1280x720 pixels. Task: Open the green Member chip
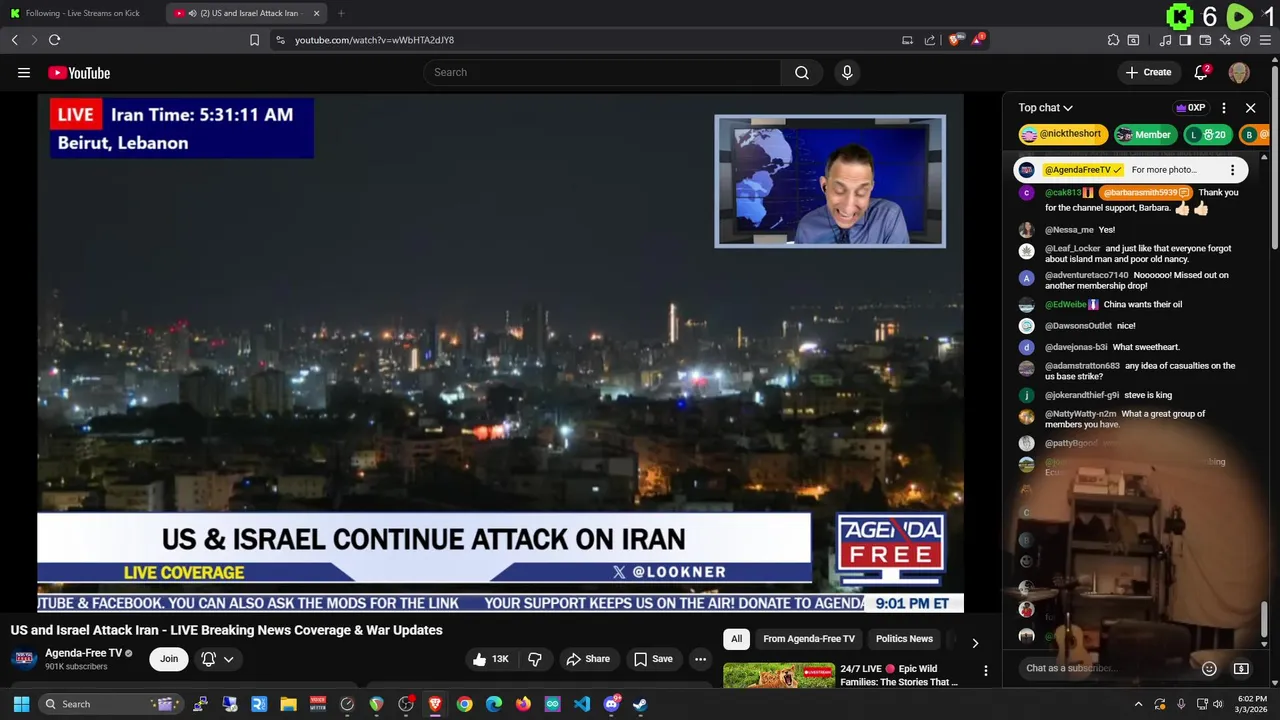click(1145, 134)
